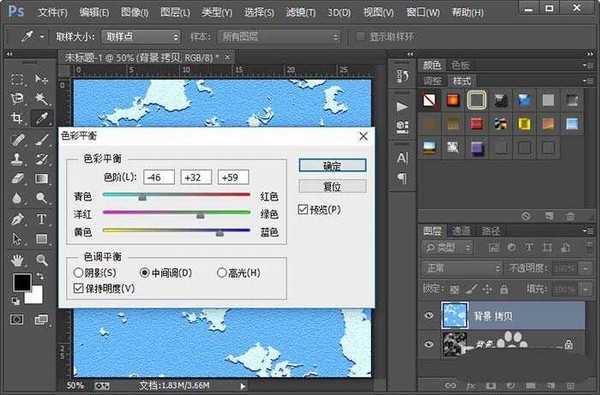The image size is (600, 395).
Task: Open the 窗口(W) menu
Action: pos(423,12)
